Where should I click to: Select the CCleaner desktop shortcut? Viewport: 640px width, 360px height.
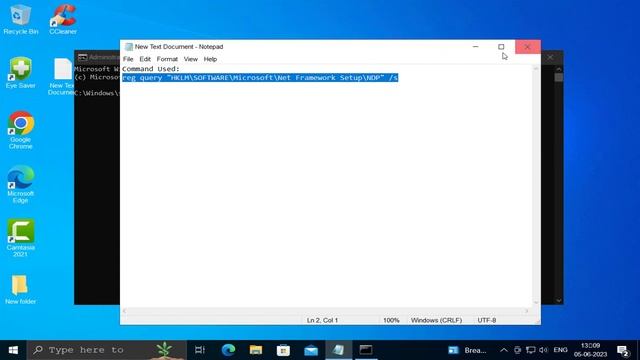[63, 19]
